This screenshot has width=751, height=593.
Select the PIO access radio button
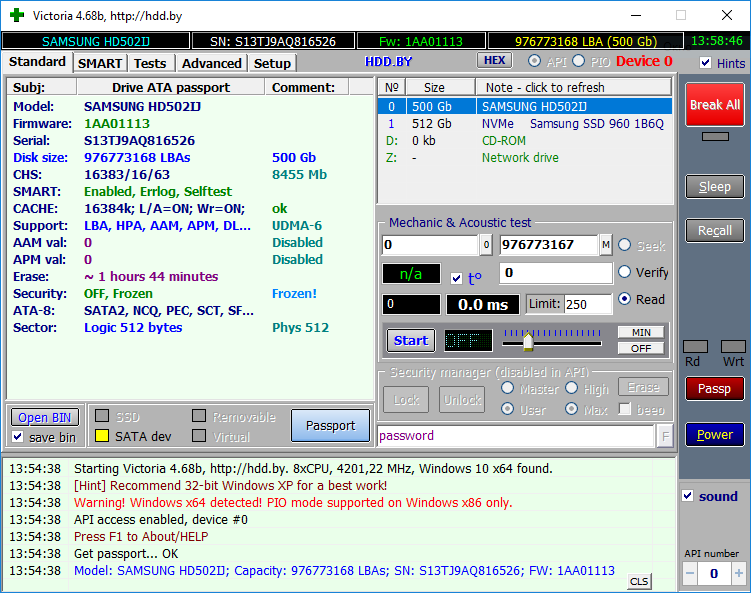pyautogui.click(x=579, y=61)
